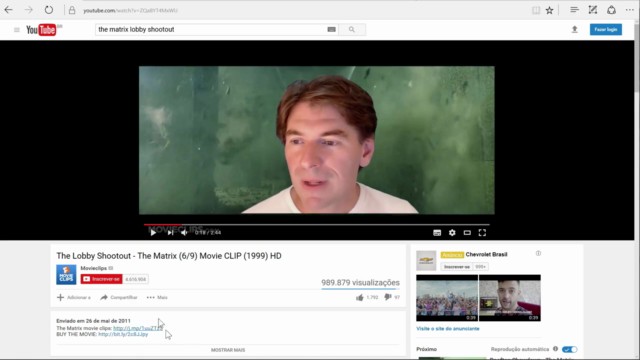Viewport: 640px width, 360px height.
Task: Open the player settings gear
Action: (x=452, y=233)
